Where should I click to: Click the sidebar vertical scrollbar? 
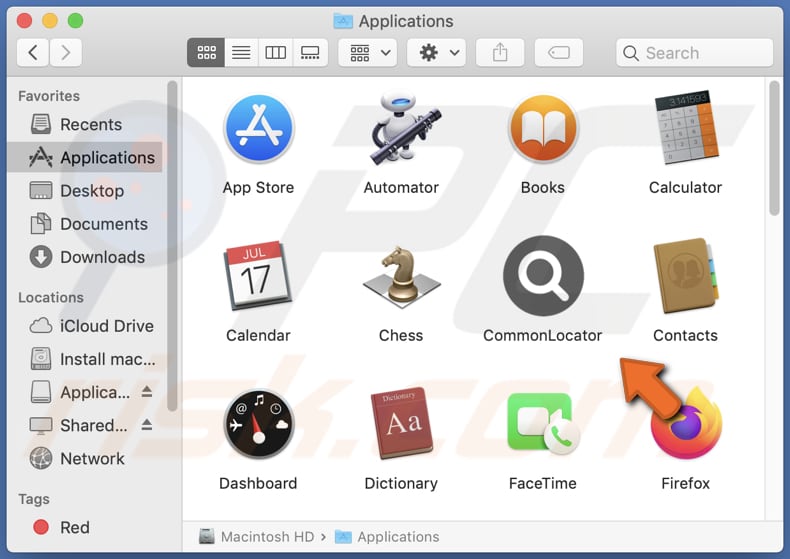coord(172,246)
